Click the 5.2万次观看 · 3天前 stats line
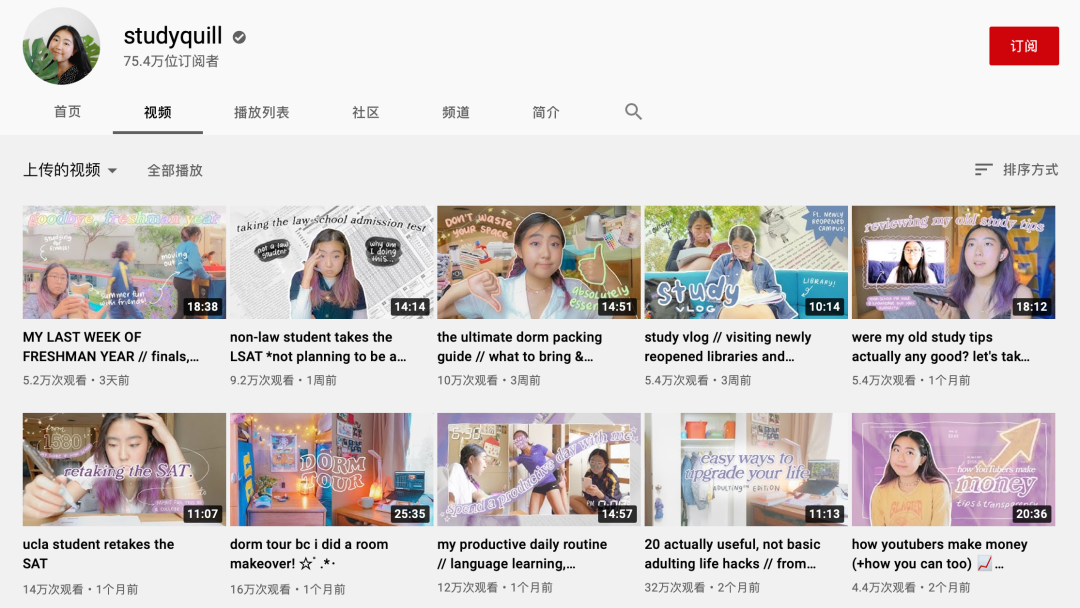 click(76, 380)
